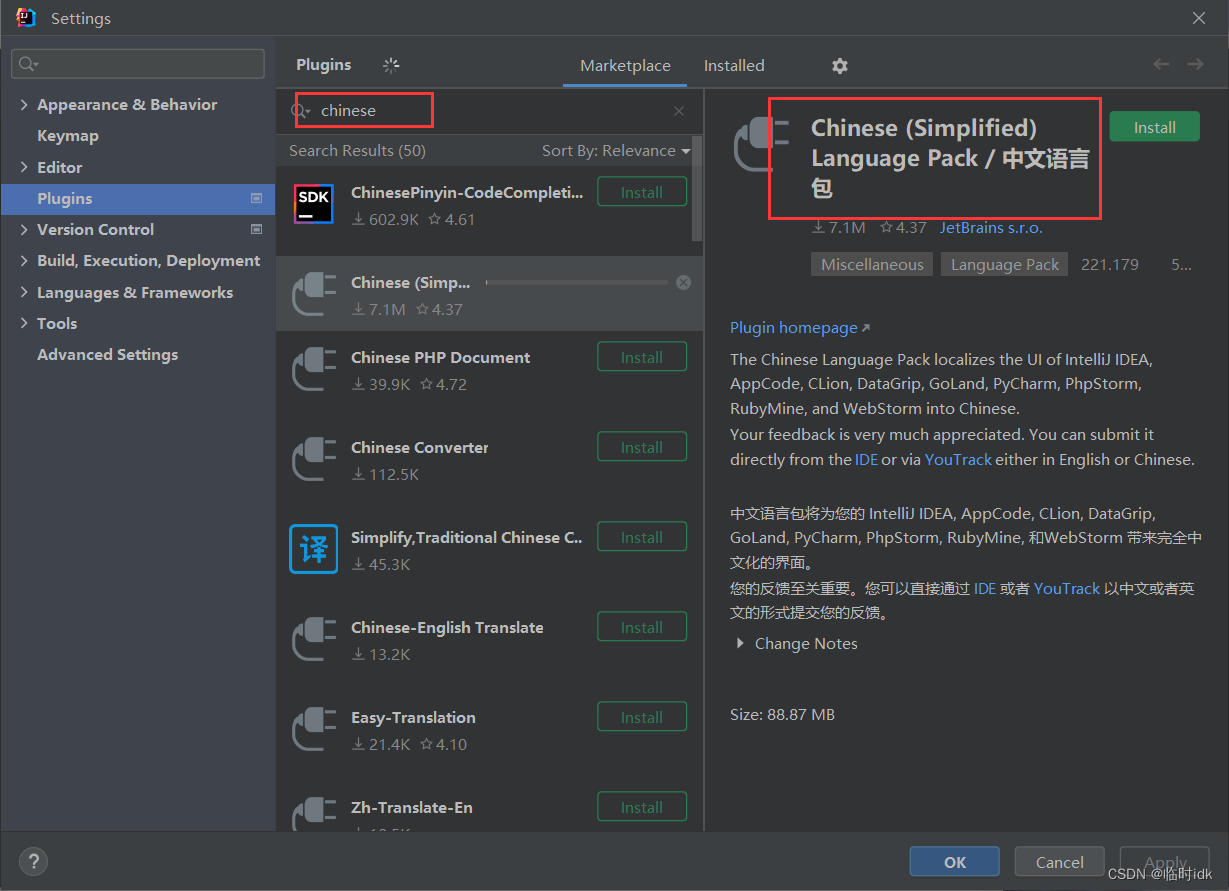Click the forward navigation arrow
This screenshot has width=1229, height=891.
(1195, 64)
